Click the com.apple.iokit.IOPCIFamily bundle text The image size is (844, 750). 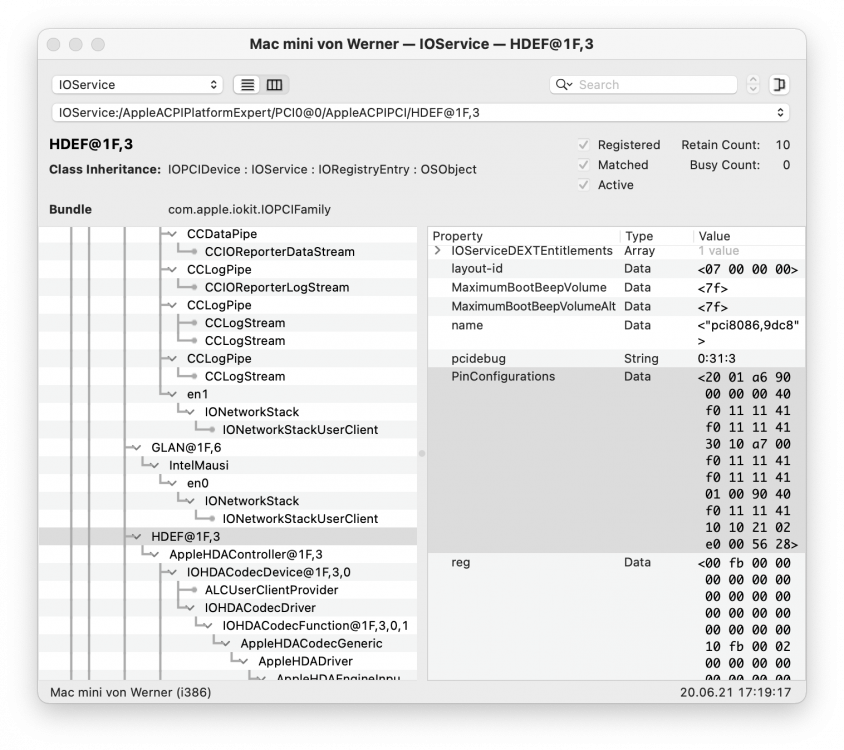[x=249, y=209]
